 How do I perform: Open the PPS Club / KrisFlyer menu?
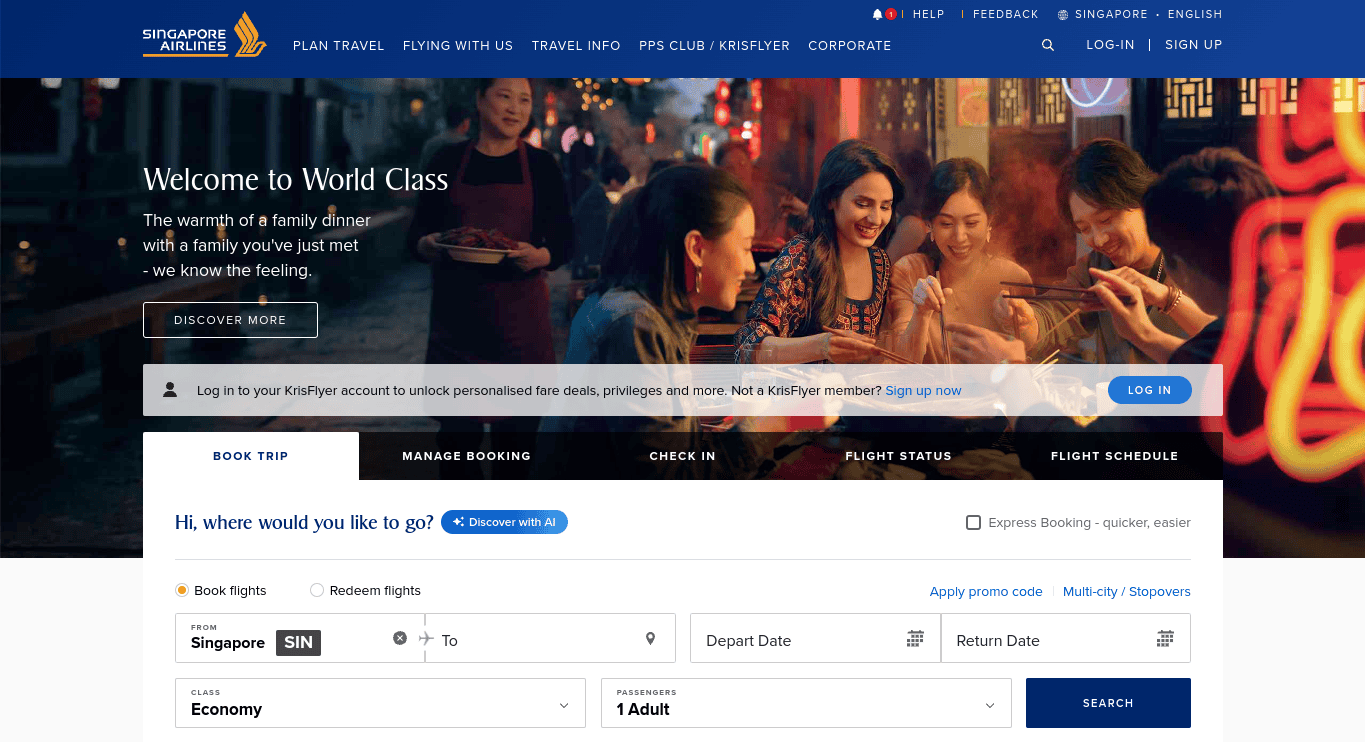pos(714,45)
